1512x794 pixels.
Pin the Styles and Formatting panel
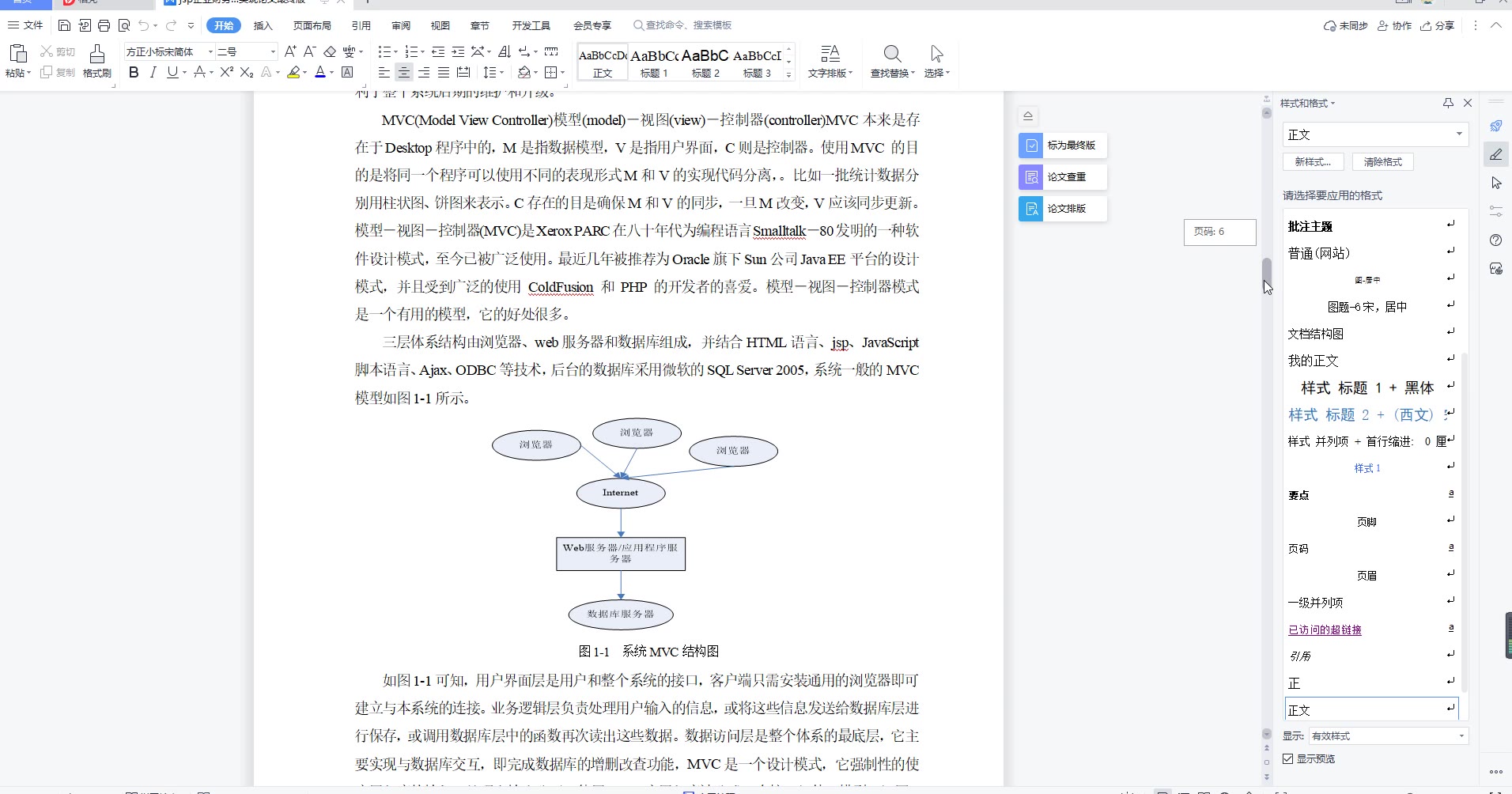[1448, 103]
